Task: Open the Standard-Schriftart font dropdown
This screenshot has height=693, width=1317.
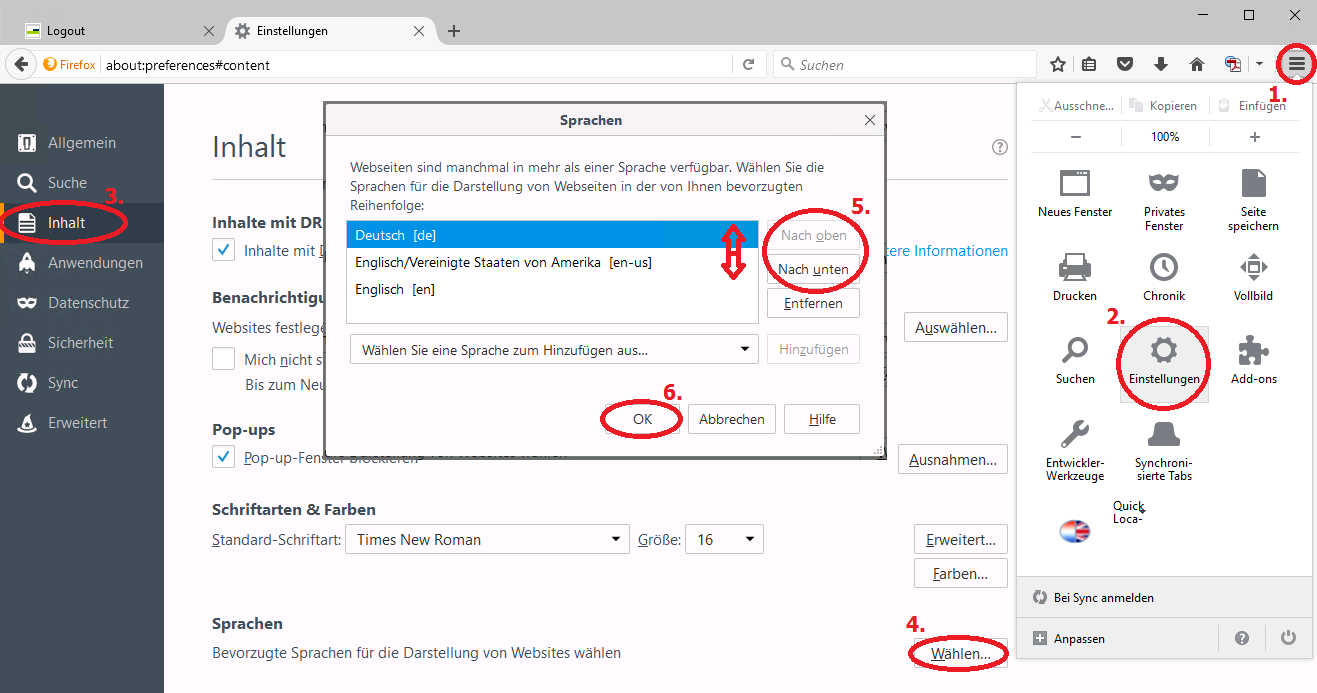Action: coord(487,540)
